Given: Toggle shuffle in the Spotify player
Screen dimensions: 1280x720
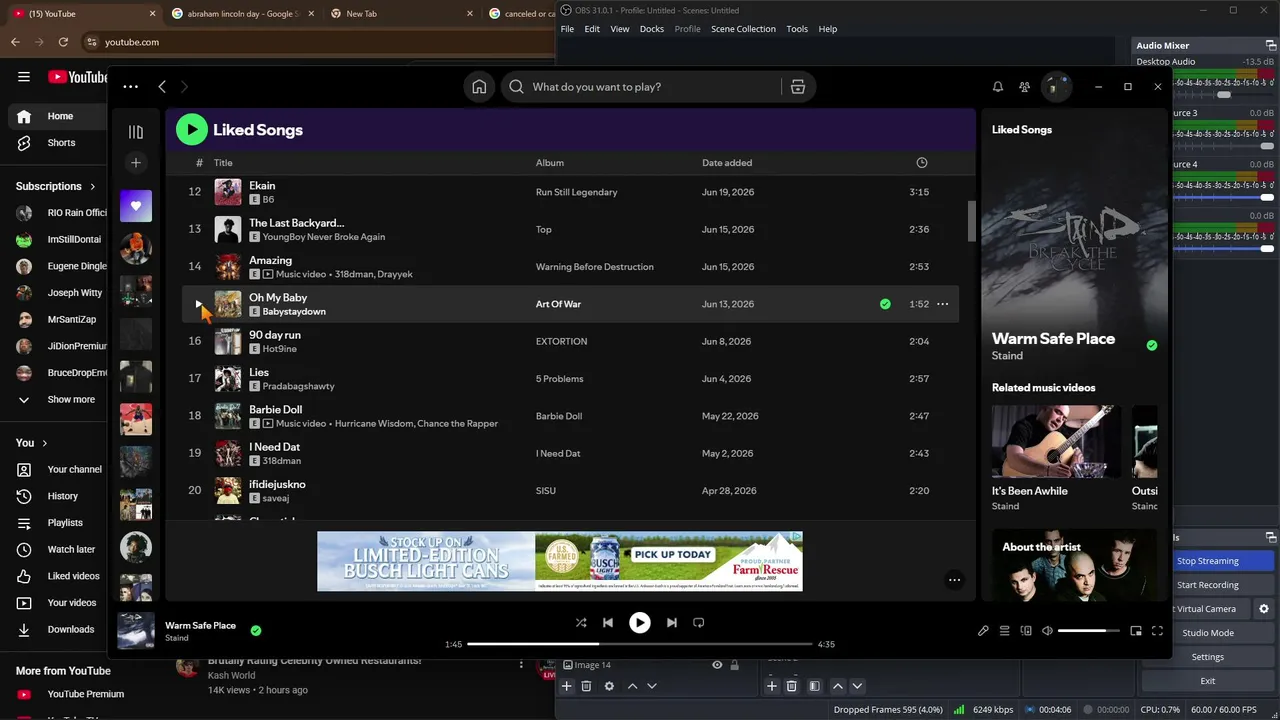Looking at the screenshot, I should [x=581, y=623].
